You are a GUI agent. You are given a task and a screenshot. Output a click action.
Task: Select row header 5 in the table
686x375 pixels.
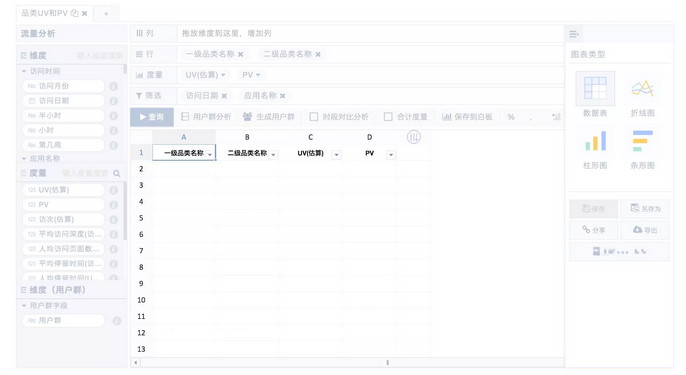[141, 218]
